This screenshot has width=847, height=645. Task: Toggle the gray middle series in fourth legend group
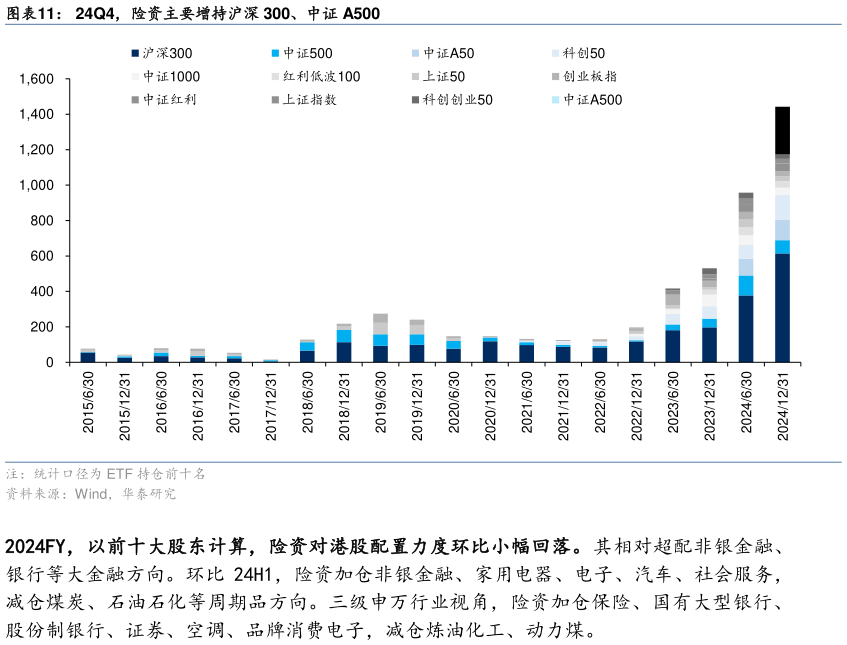pos(556,75)
